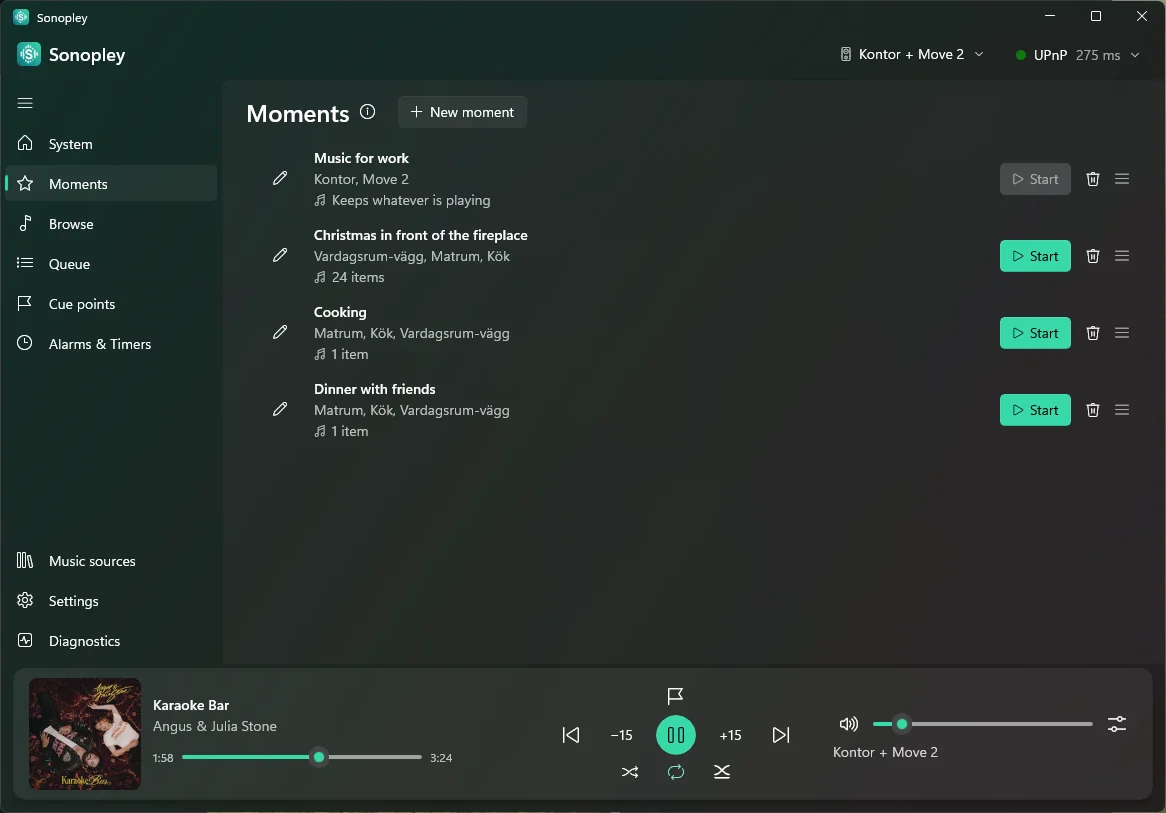The width and height of the screenshot is (1166, 813).
Task: Start the Music for work moment
Action: coord(1035,179)
